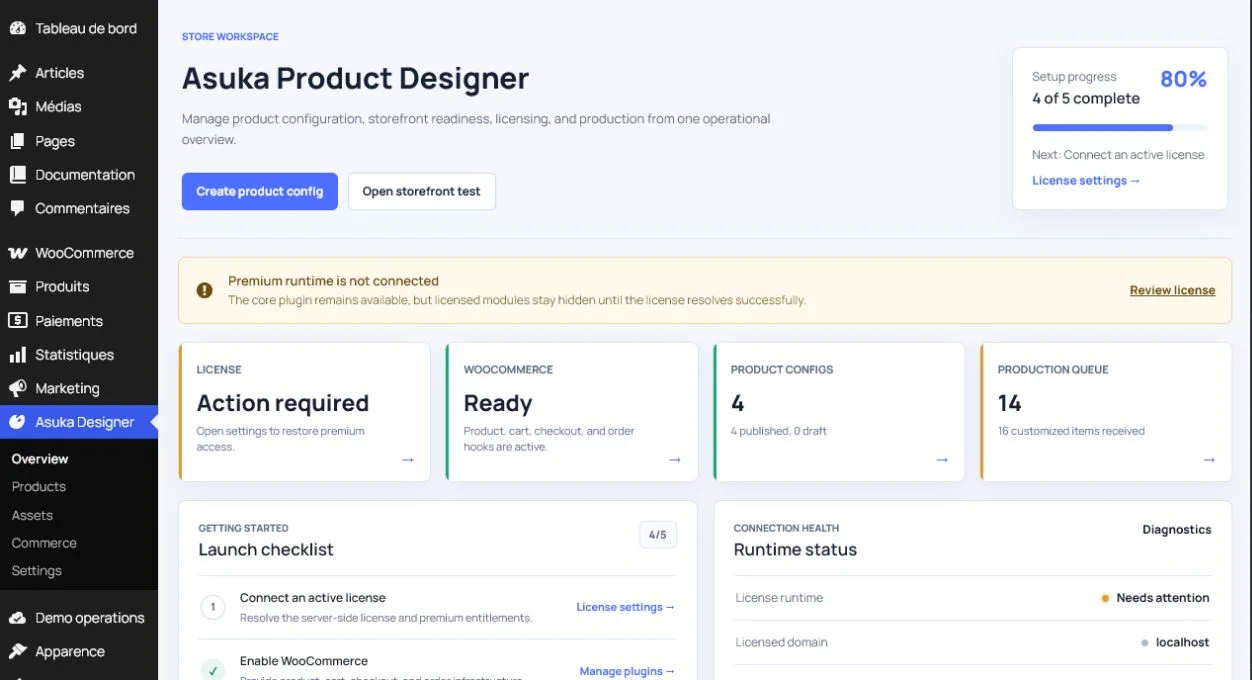Image resolution: width=1252 pixels, height=680 pixels.
Task: Click the Needs attention status indicator
Action: click(1155, 598)
